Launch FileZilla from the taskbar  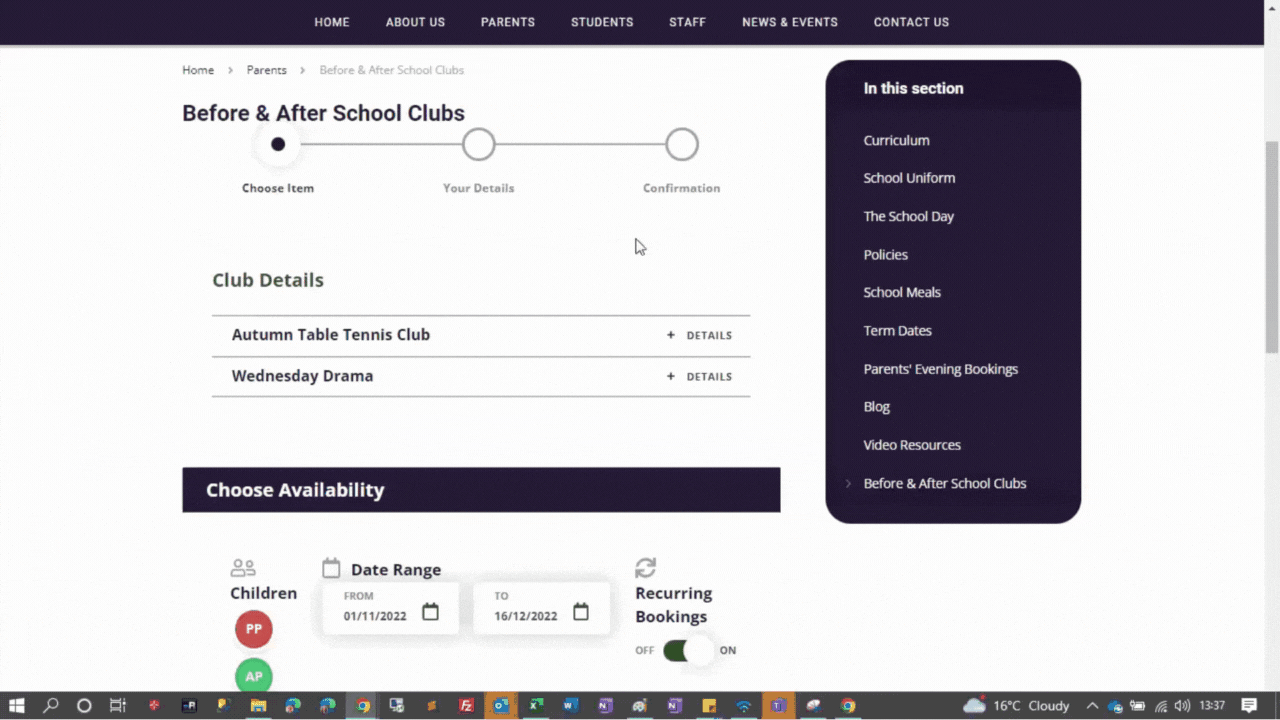466,705
